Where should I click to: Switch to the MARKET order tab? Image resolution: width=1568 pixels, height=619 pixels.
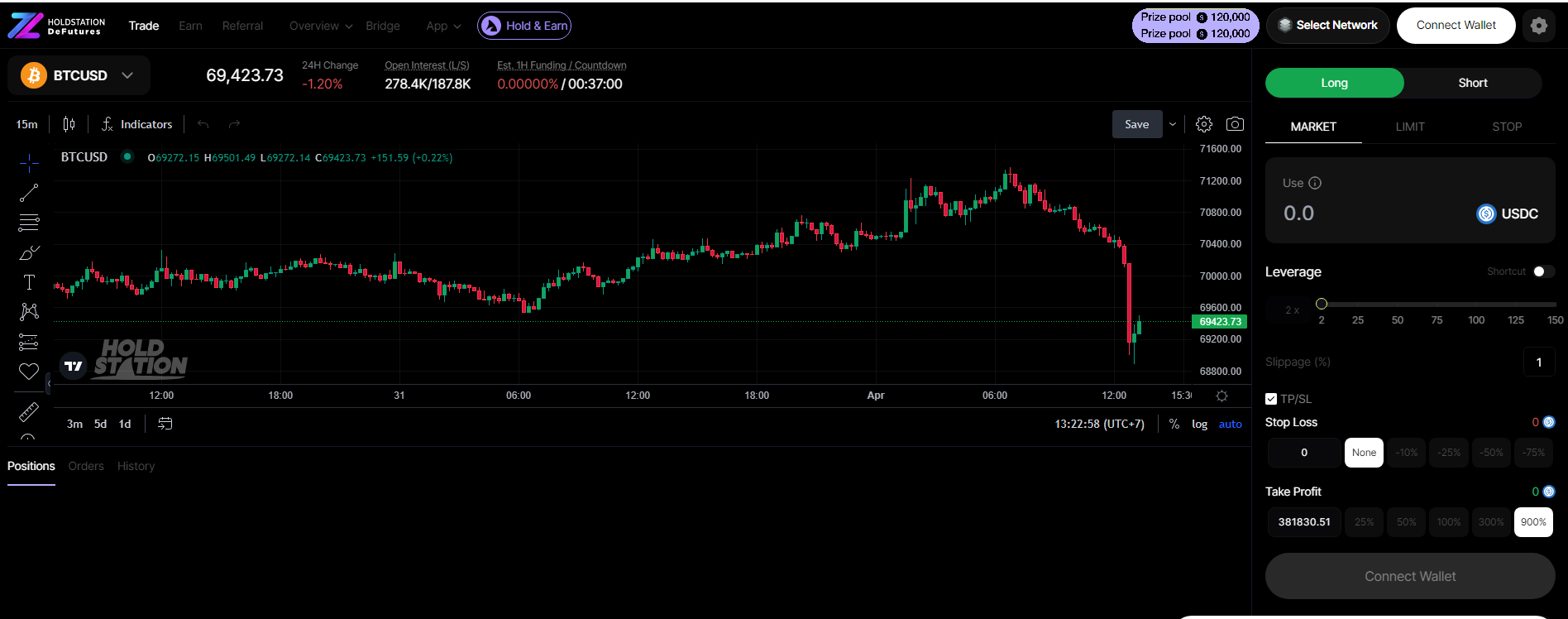coord(1313,127)
